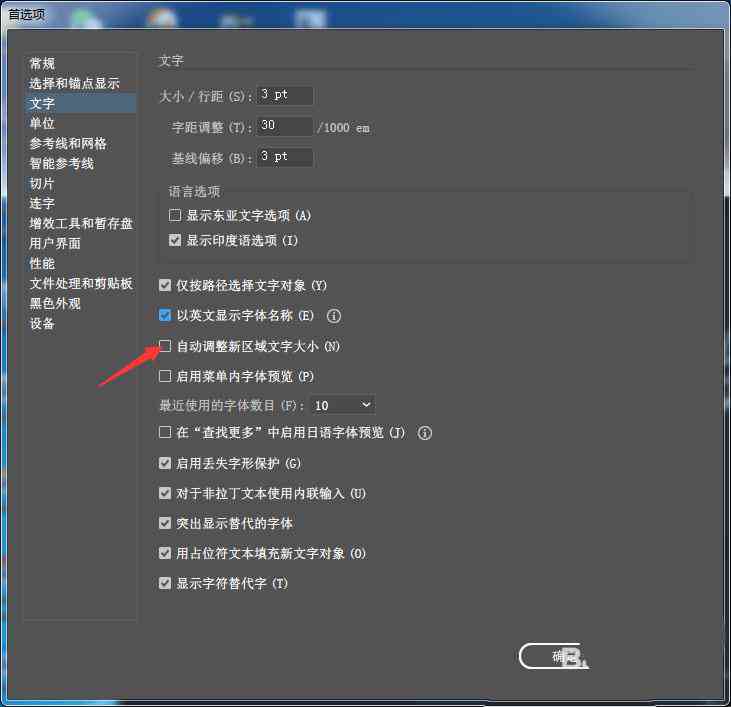Enable 自动调整新区域文字大小
The height and width of the screenshot is (707, 731).
pyautogui.click(x=165, y=346)
